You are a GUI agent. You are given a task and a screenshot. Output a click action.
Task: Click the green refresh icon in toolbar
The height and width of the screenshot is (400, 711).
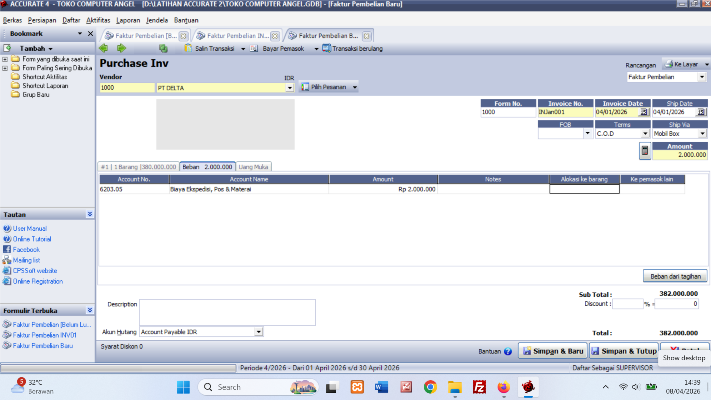point(163,48)
